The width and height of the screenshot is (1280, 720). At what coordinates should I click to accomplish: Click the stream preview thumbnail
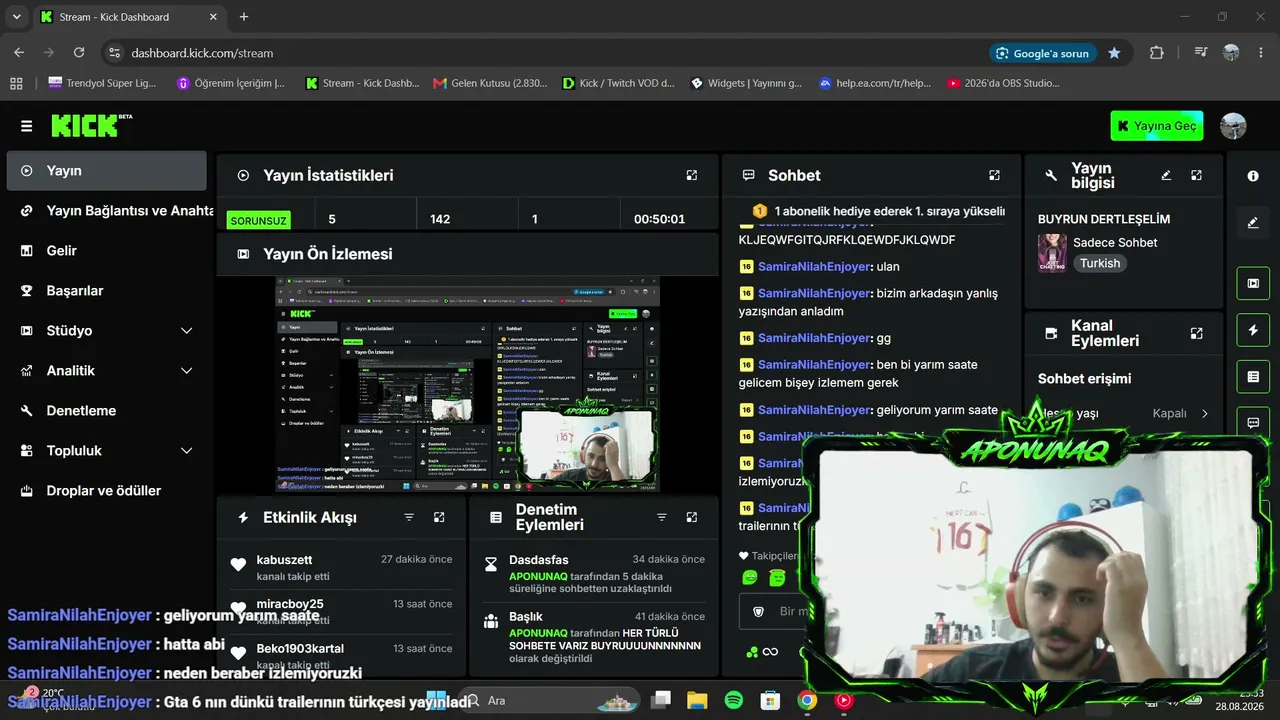tap(467, 385)
